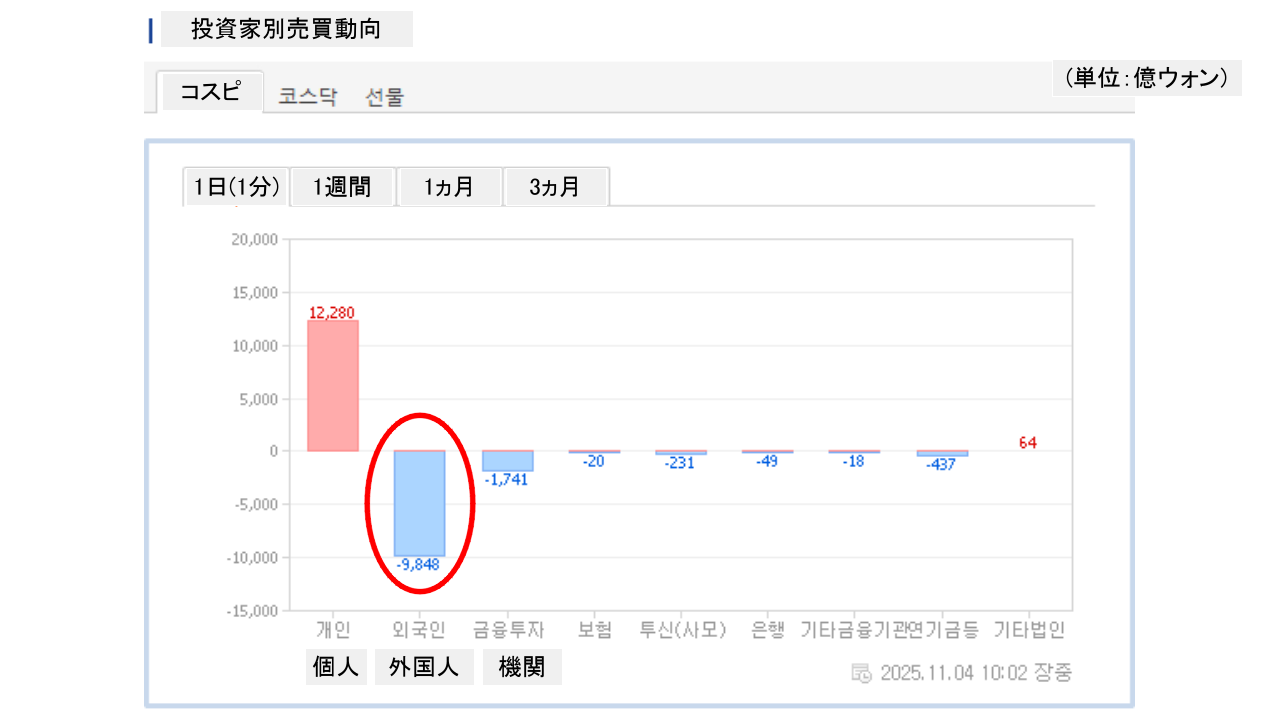Click the clock icon beside the timestamp
Screen dimensions: 1280x720
tap(861, 673)
